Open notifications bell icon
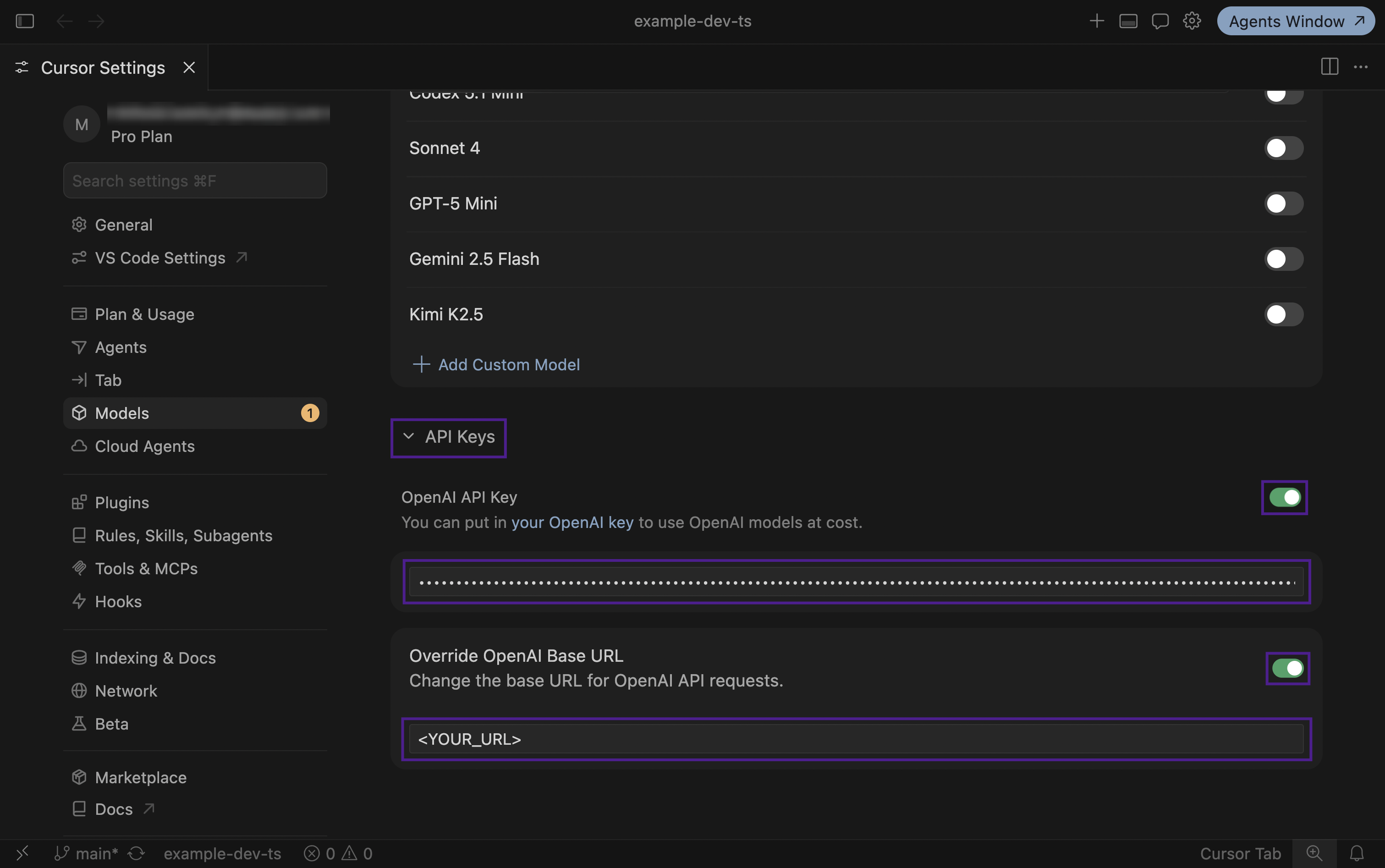 tap(1357, 854)
